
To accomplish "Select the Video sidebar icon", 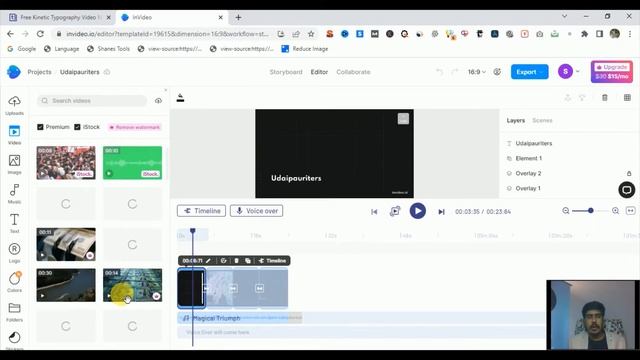I will pos(14,135).
